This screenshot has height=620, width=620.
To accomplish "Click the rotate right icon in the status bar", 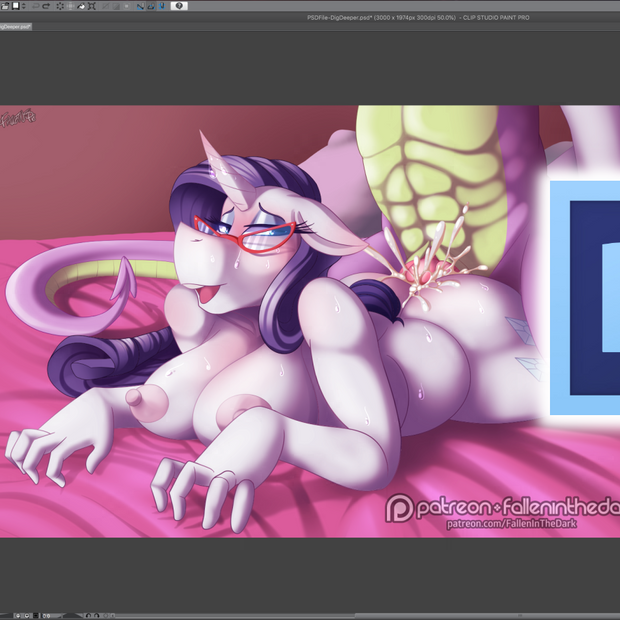I will (96, 616).
